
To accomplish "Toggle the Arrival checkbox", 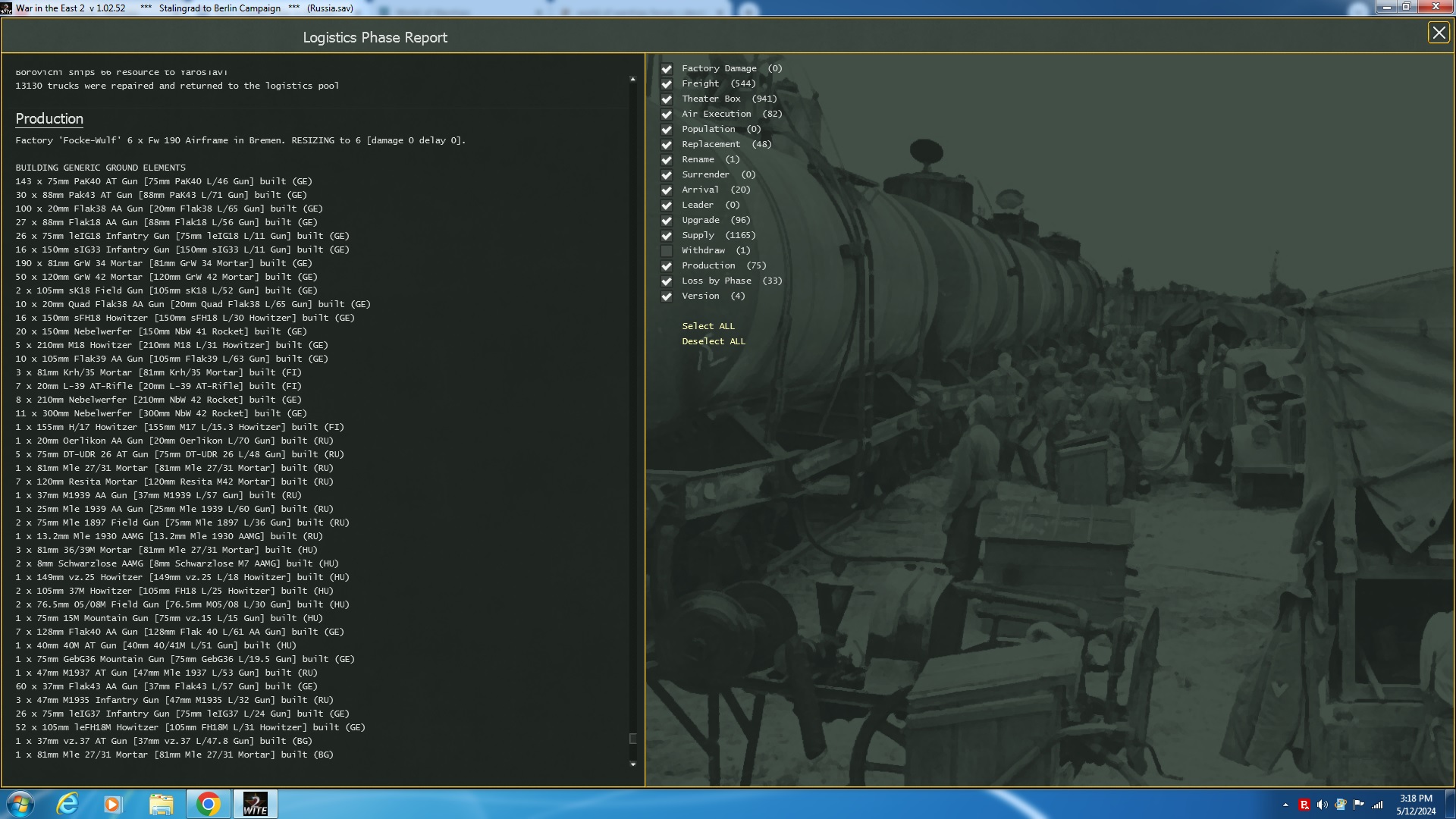I will pyautogui.click(x=667, y=190).
